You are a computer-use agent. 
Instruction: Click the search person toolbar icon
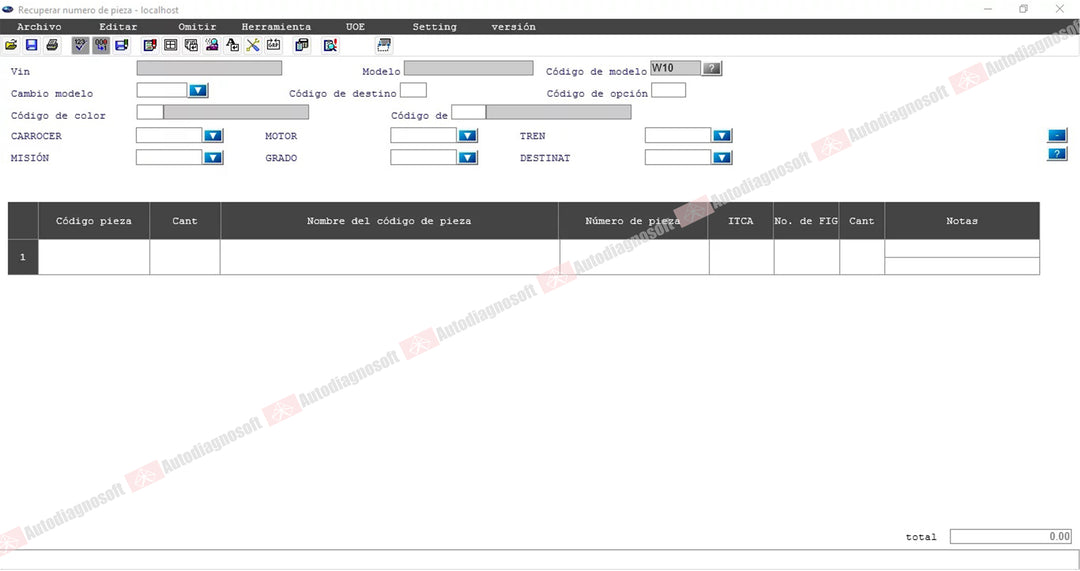pyautogui.click(x=211, y=45)
